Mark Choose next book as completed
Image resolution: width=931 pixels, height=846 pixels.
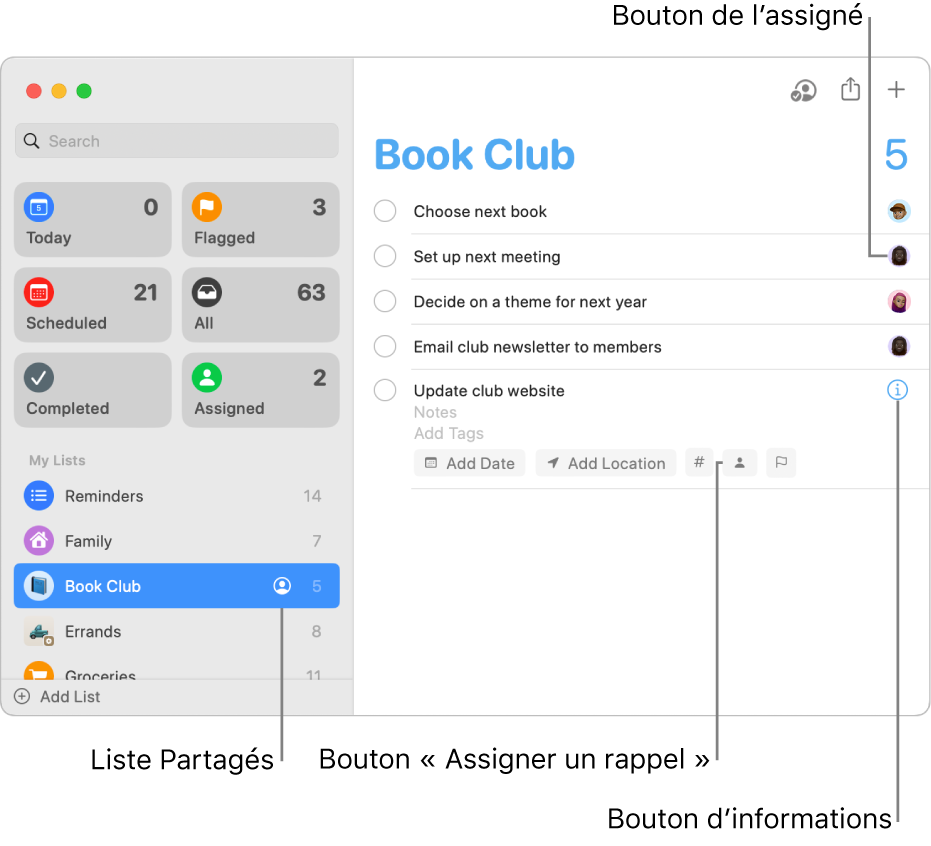[384, 211]
